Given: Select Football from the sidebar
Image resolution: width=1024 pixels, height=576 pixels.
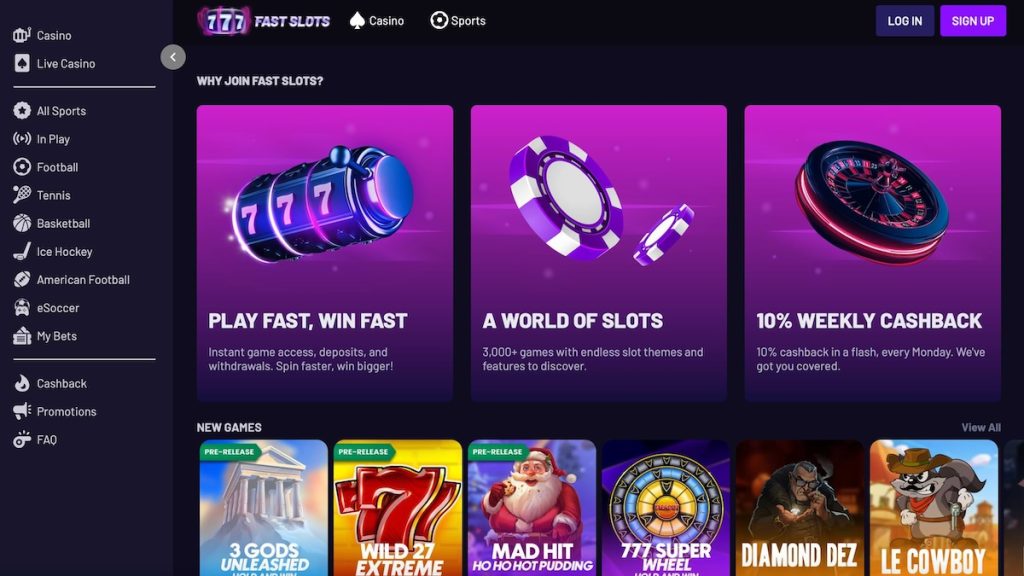Looking at the screenshot, I should pos(58,167).
